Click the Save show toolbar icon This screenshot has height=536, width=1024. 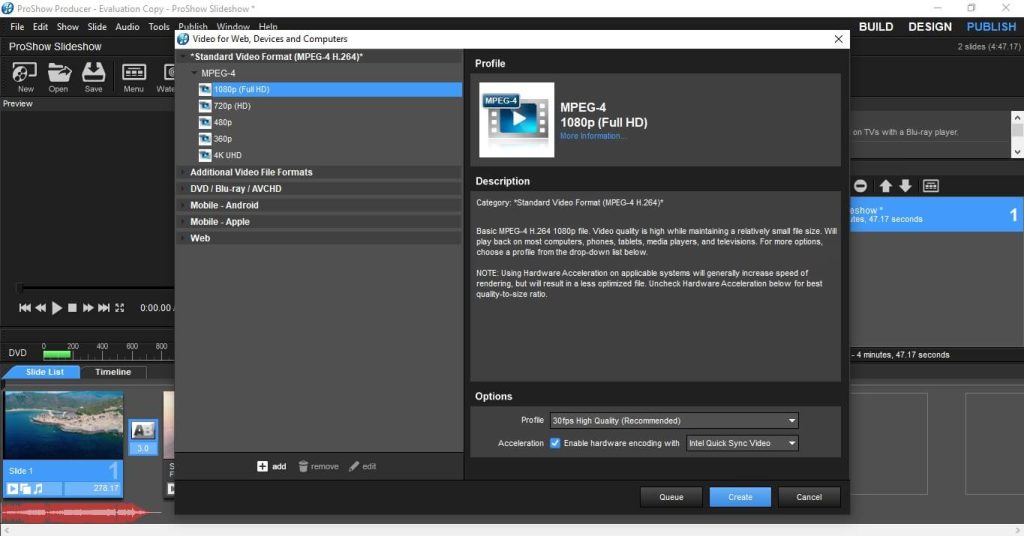pos(93,73)
